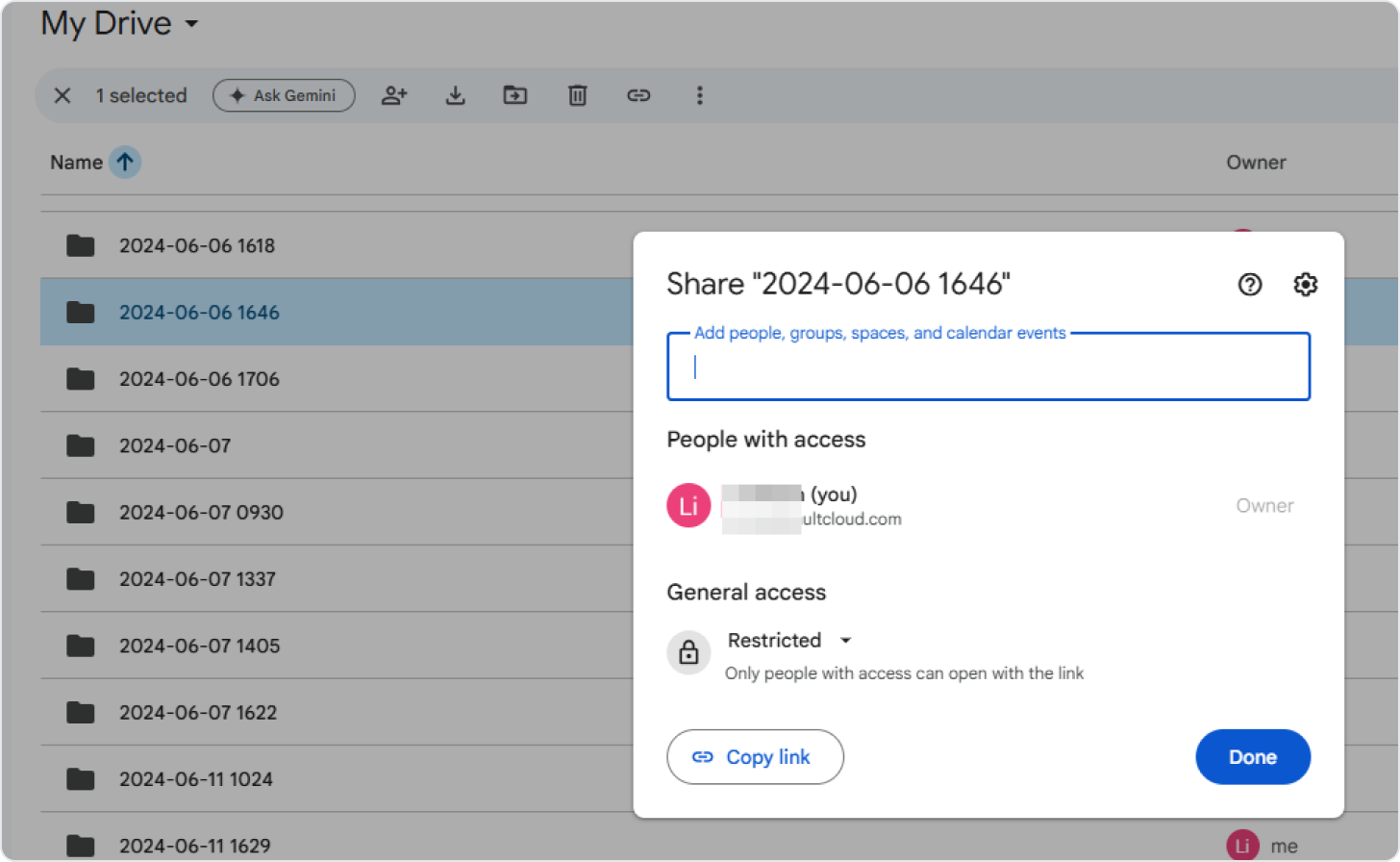The height and width of the screenshot is (862, 1400).
Task: Click the Li avatar in People with access
Action: [x=688, y=506]
